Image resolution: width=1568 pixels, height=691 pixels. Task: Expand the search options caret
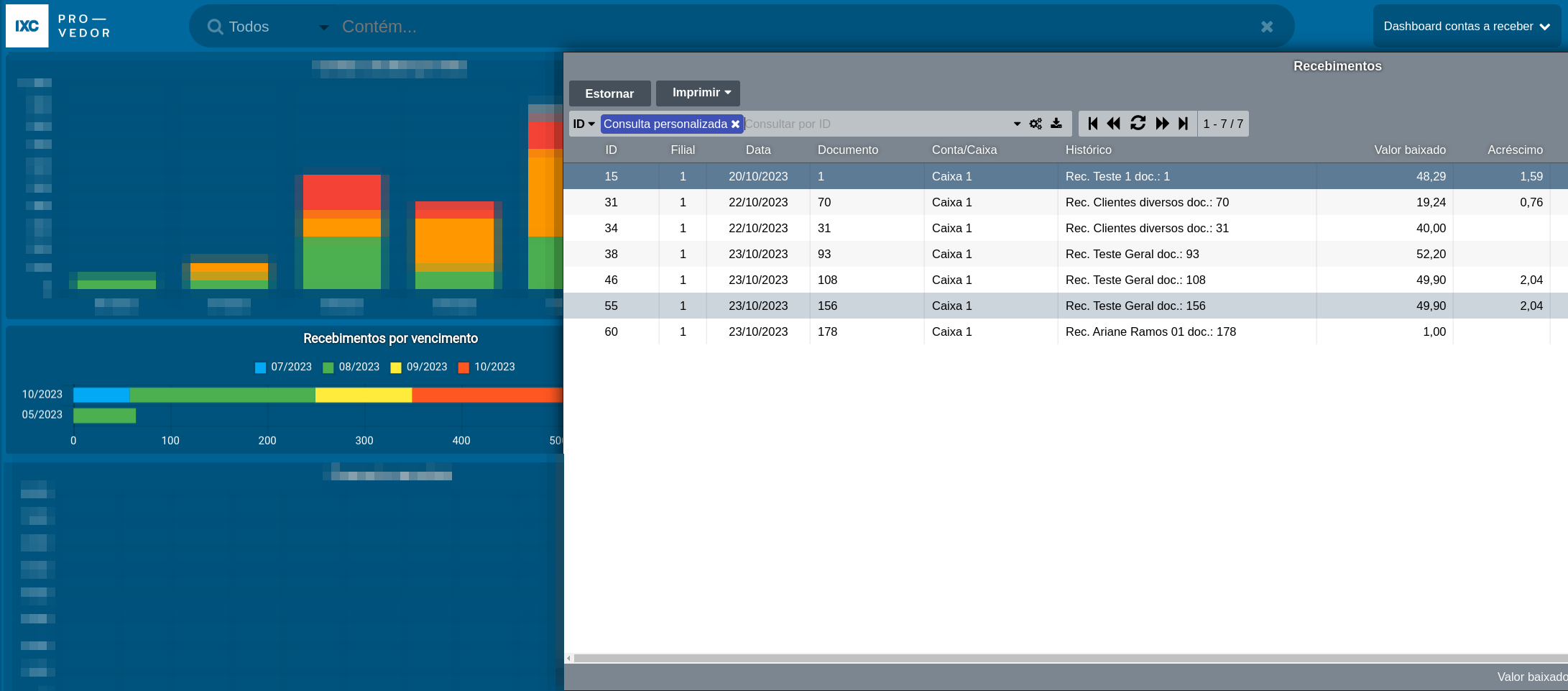point(1017,124)
